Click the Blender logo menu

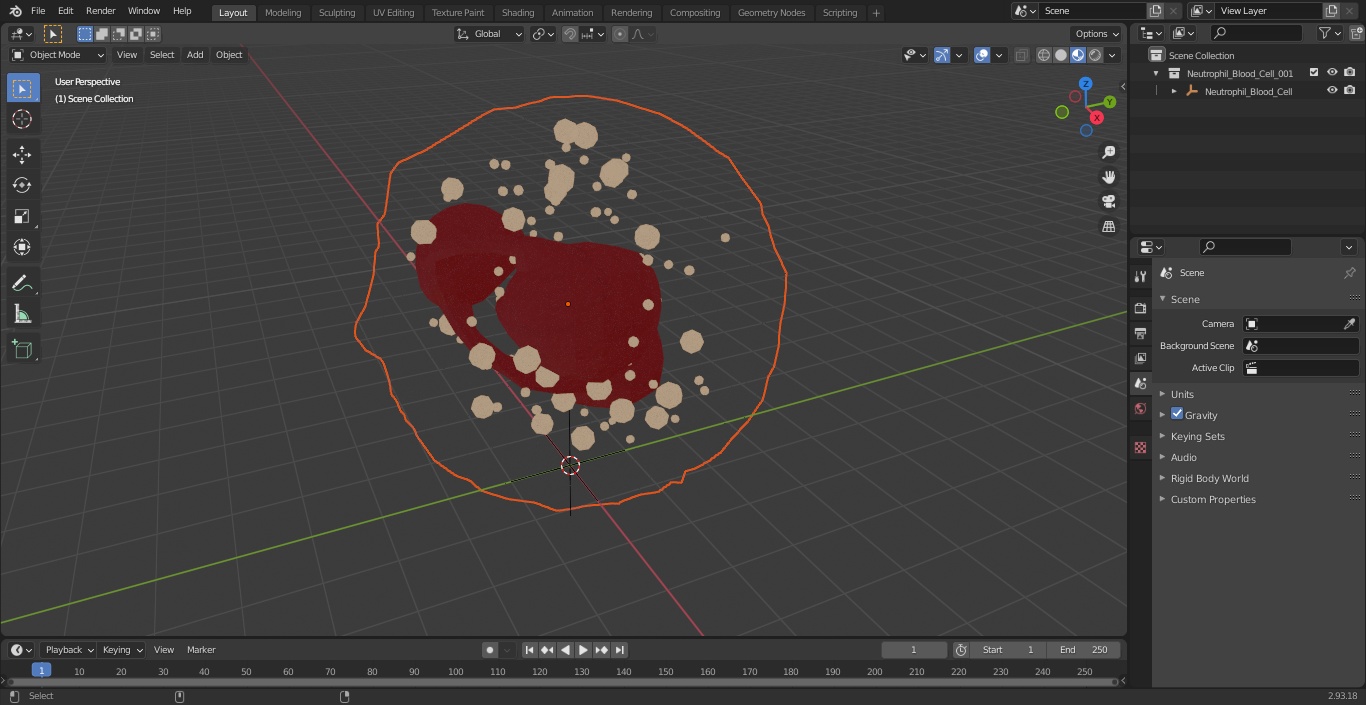pyautogui.click(x=15, y=11)
